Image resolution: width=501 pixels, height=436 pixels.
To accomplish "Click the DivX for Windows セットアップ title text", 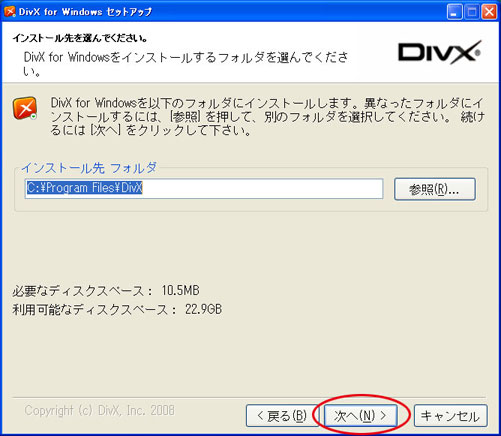I will pos(85,12).
